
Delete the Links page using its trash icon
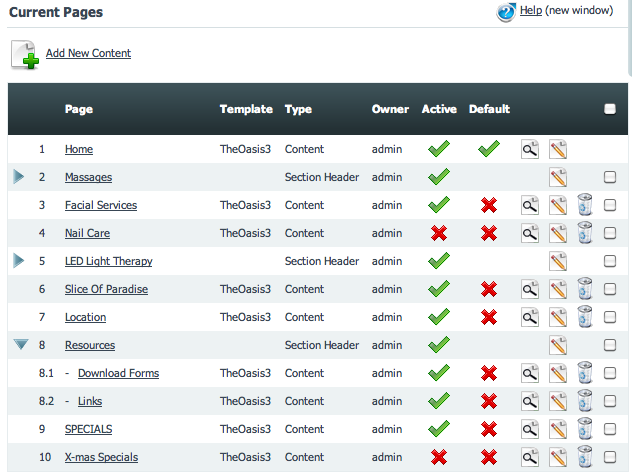(585, 401)
